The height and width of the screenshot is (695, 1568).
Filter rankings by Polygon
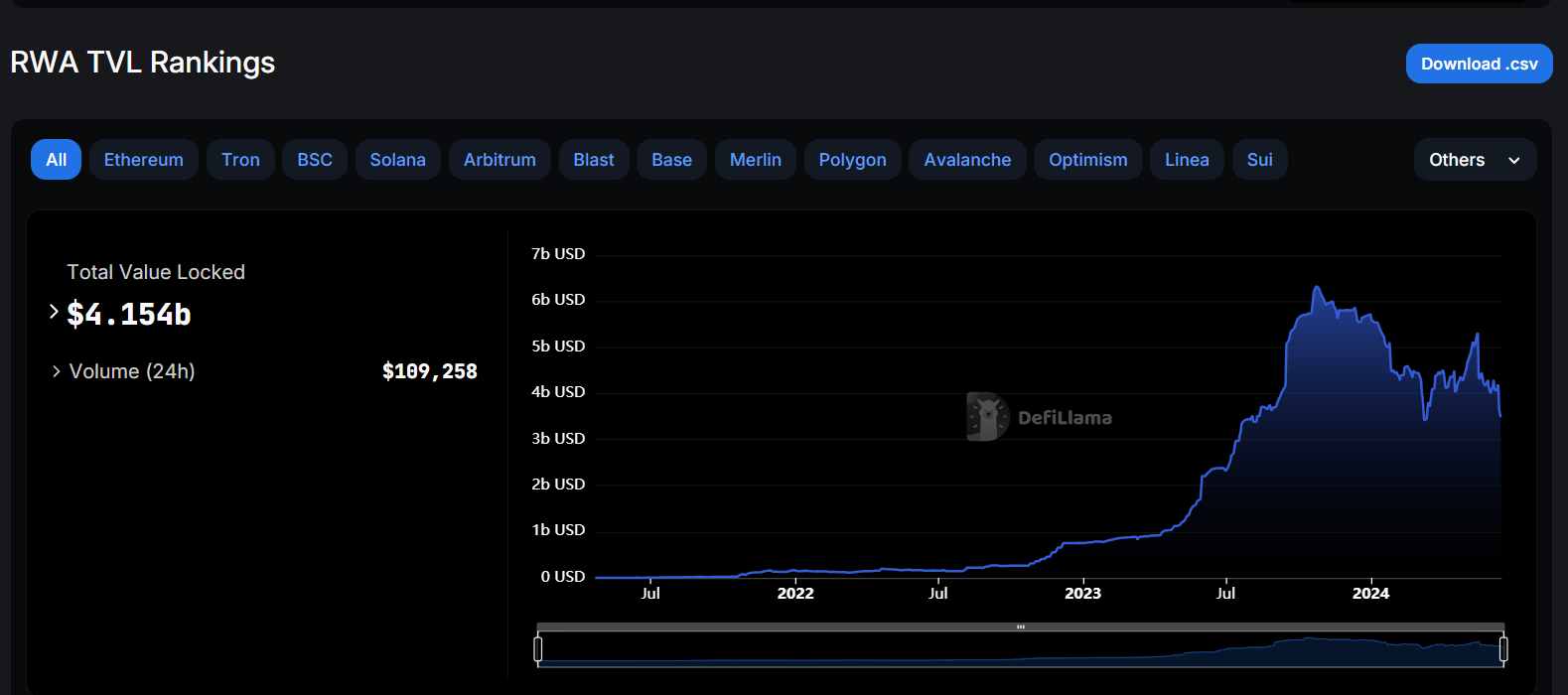pos(853,160)
